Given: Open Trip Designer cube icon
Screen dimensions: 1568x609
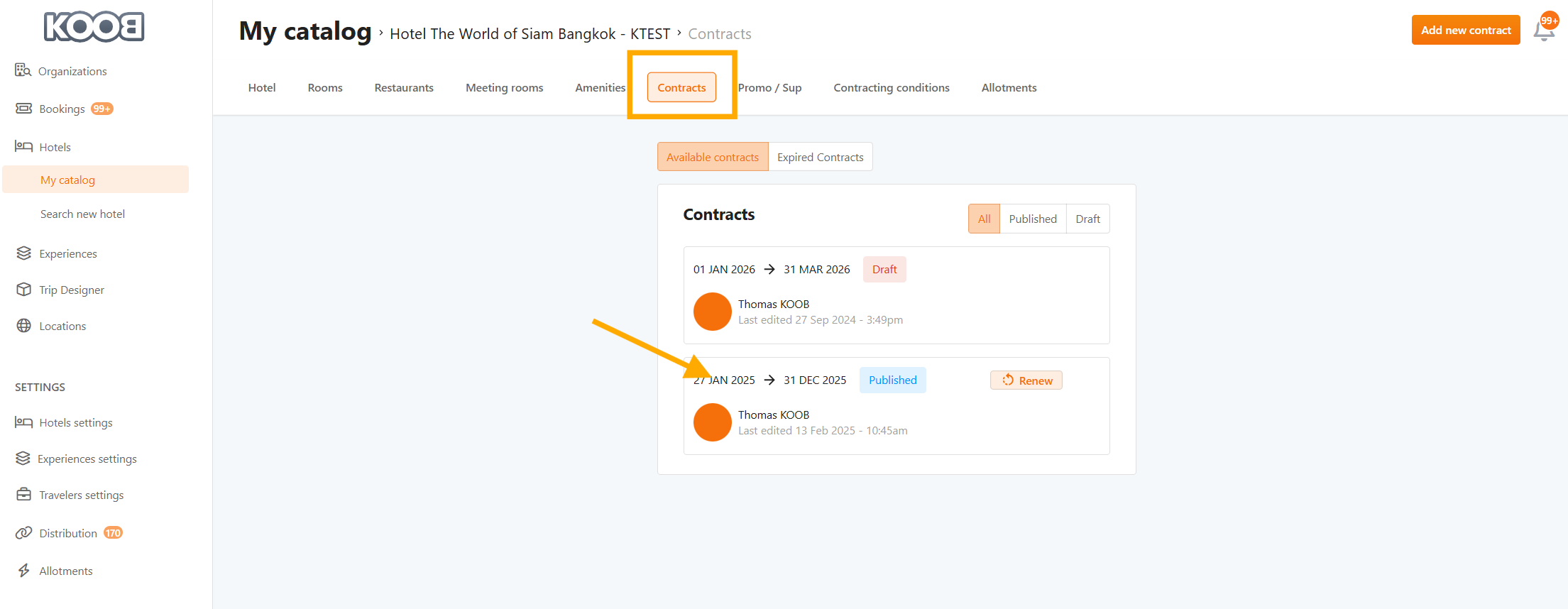Looking at the screenshot, I should click(23, 290).
